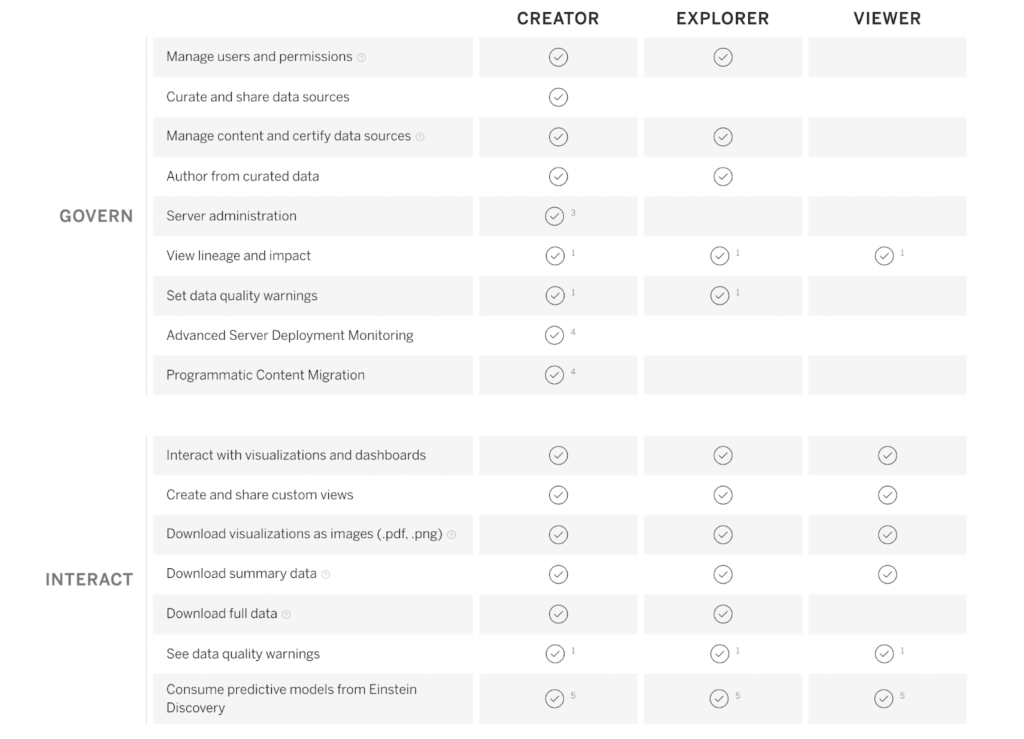Click Viewer checkmark for View lineage and impact
The width and height of the screenshot is (1024, 739).
[x=884, y=256]
